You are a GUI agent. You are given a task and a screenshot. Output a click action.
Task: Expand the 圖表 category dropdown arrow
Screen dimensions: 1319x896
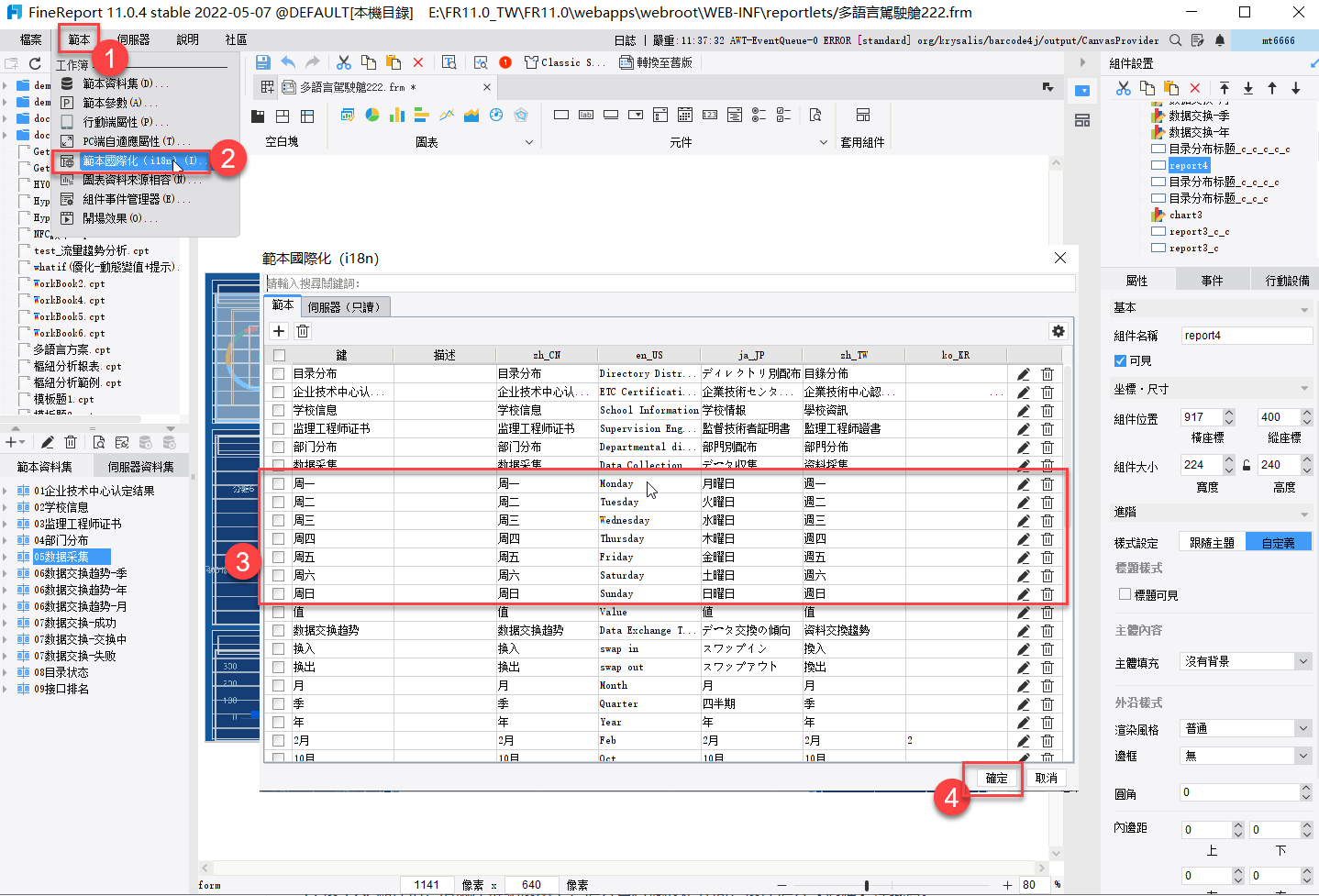(x=529, y=142)
